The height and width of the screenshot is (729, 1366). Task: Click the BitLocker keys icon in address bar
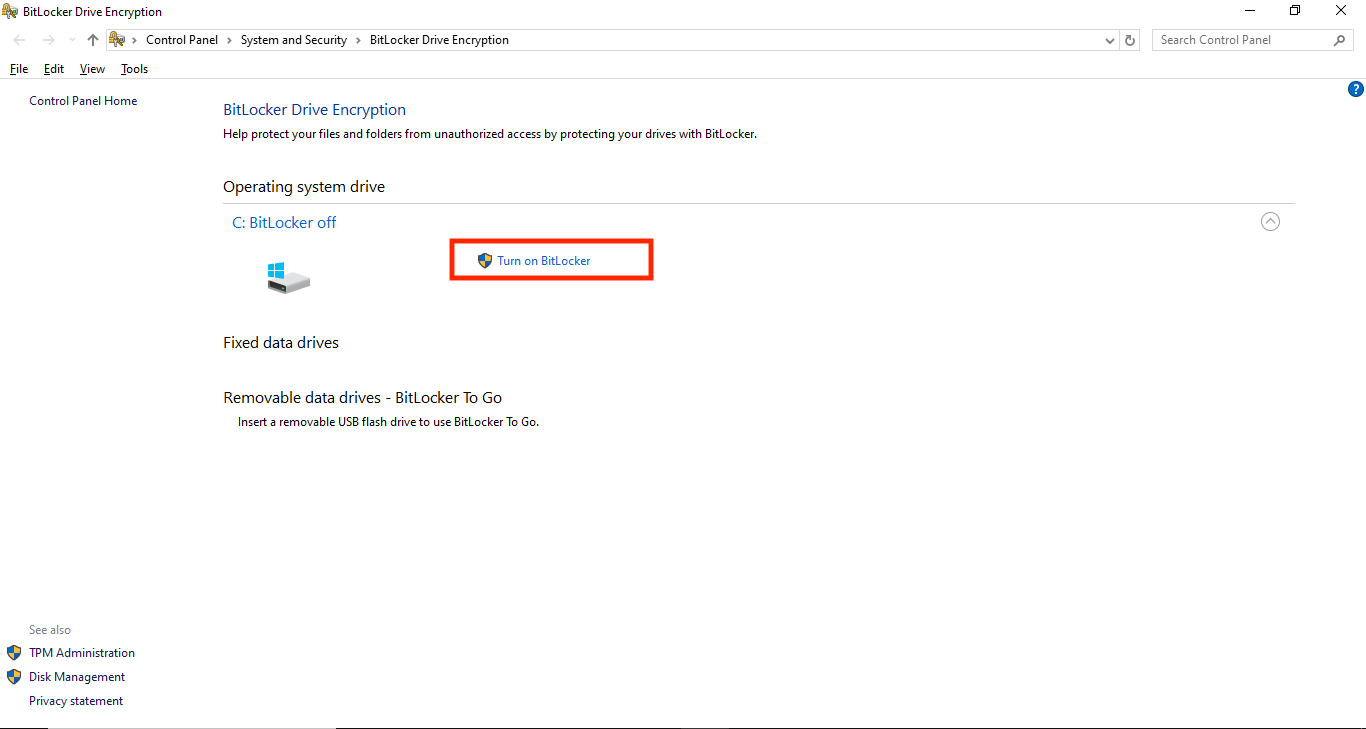point(116,40)
